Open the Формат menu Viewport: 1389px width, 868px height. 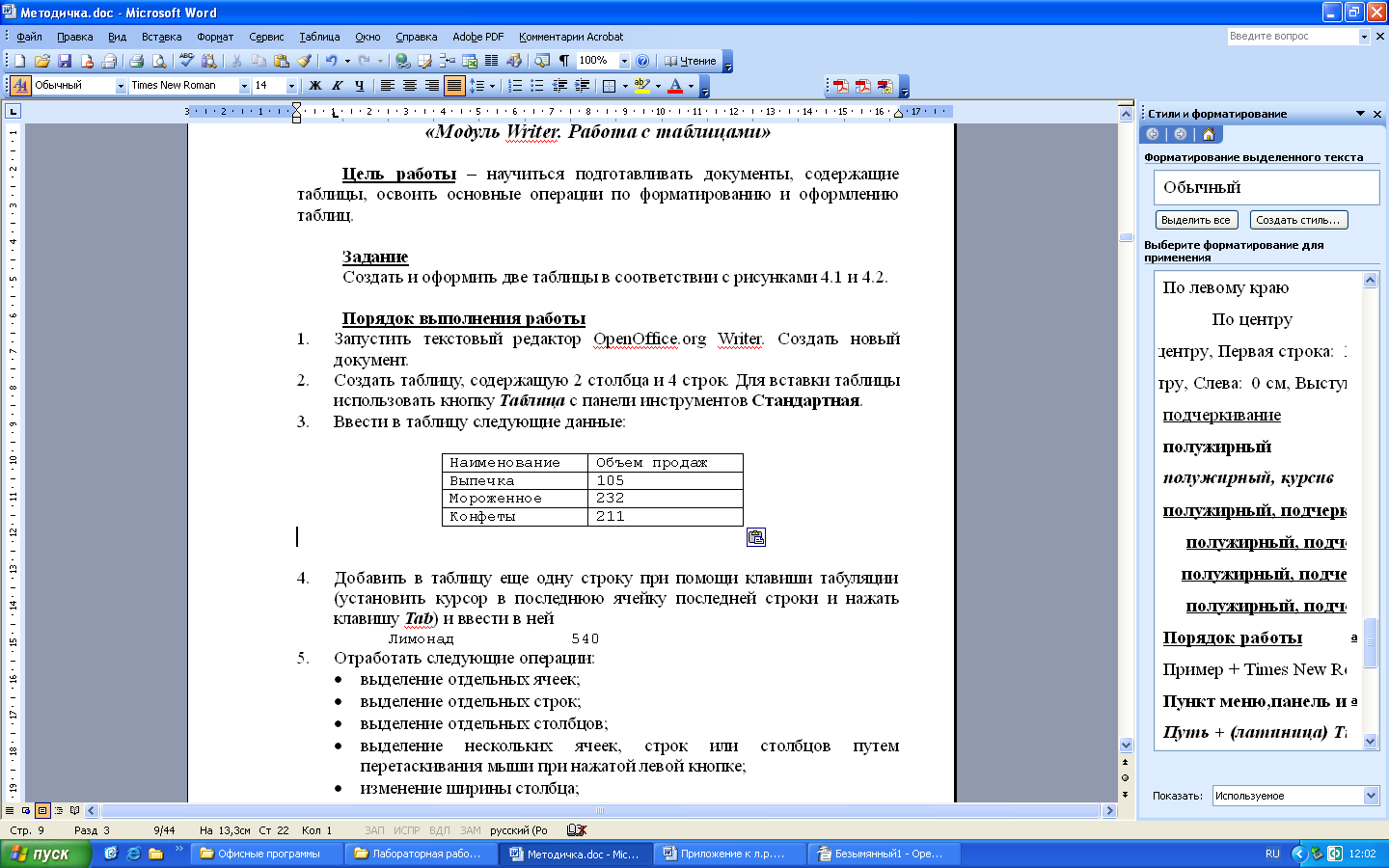pos(215,37)
